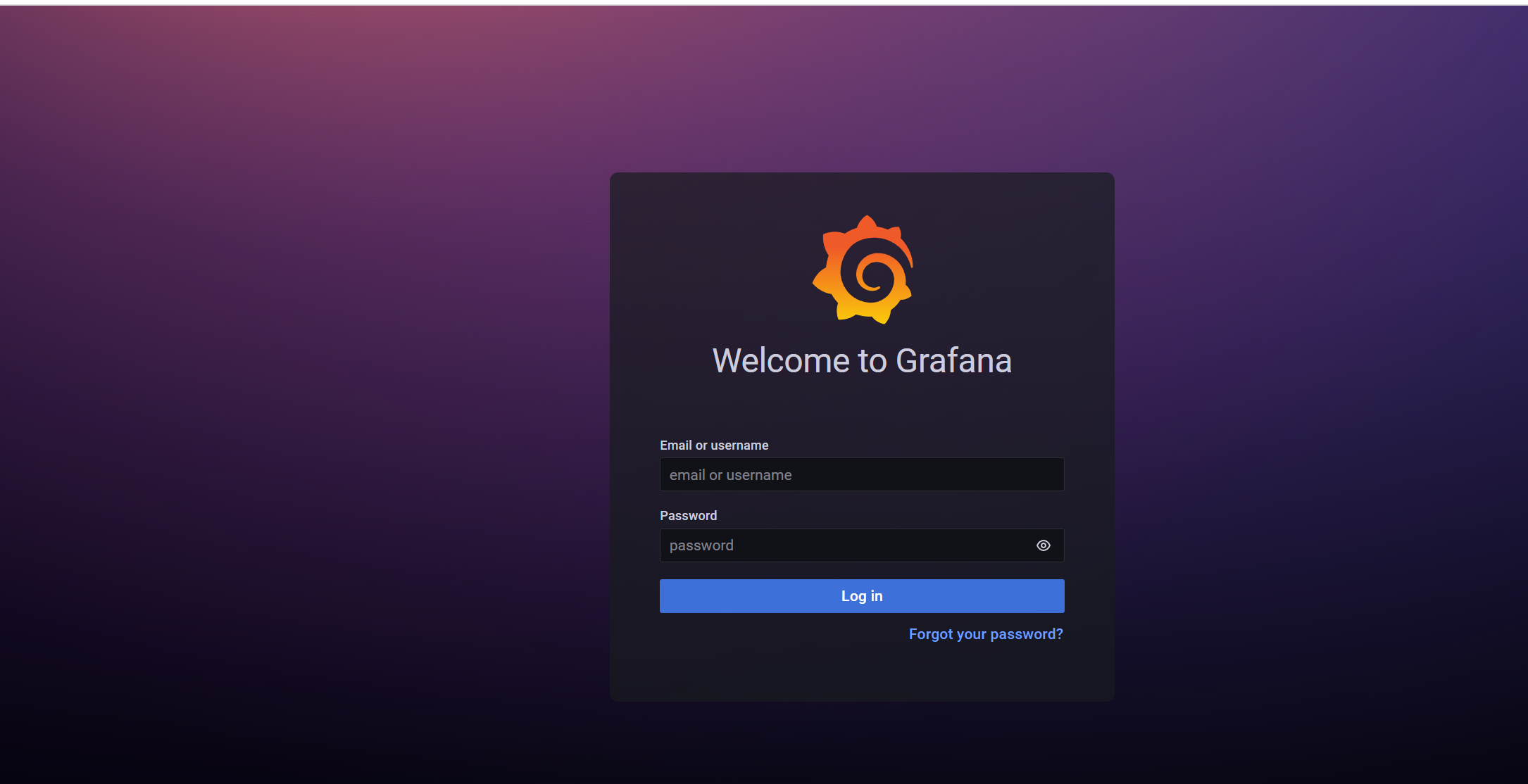
Task: Click 'password?' at the end of forgot link
Action: coord(1026,634)
